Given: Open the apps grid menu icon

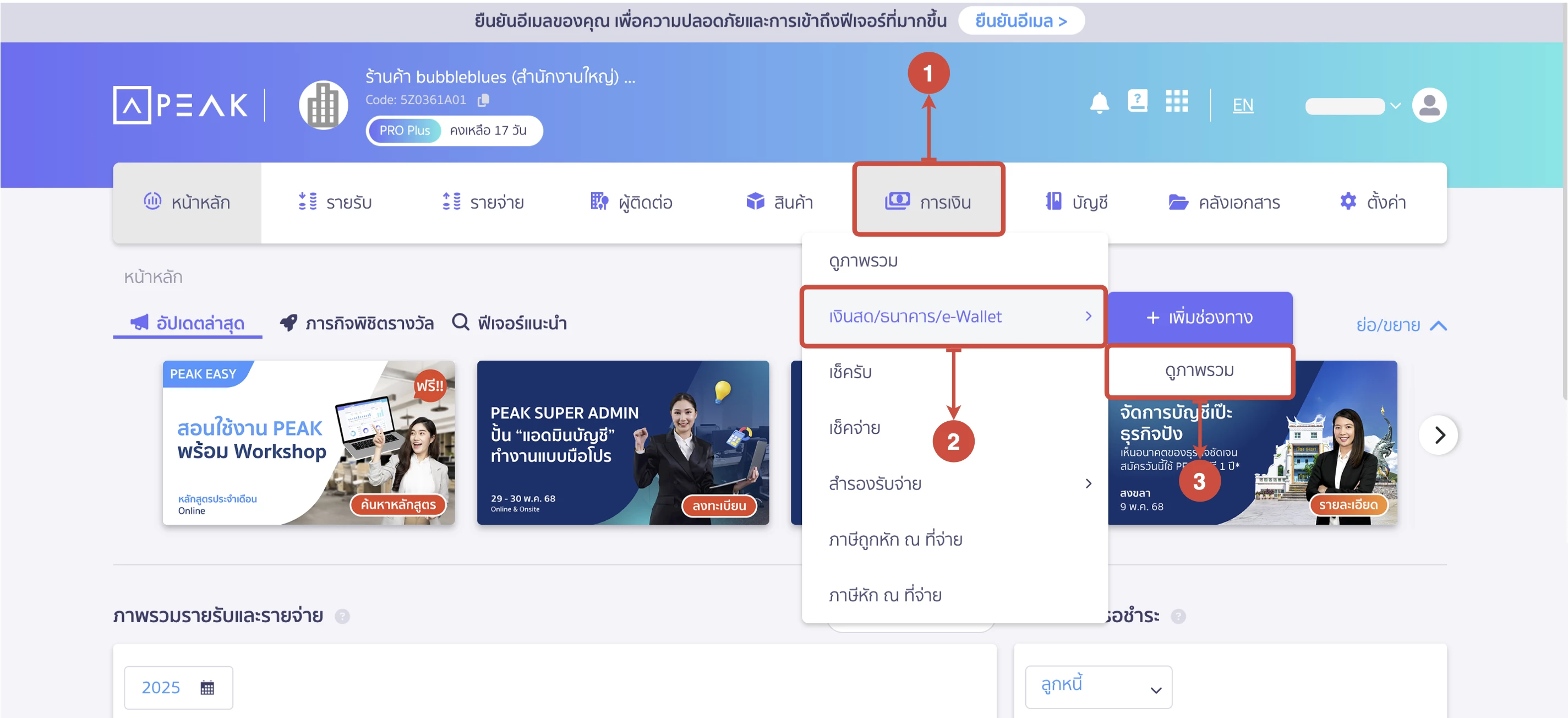Looking at the screenshot, I should [x=1177, y=103].
